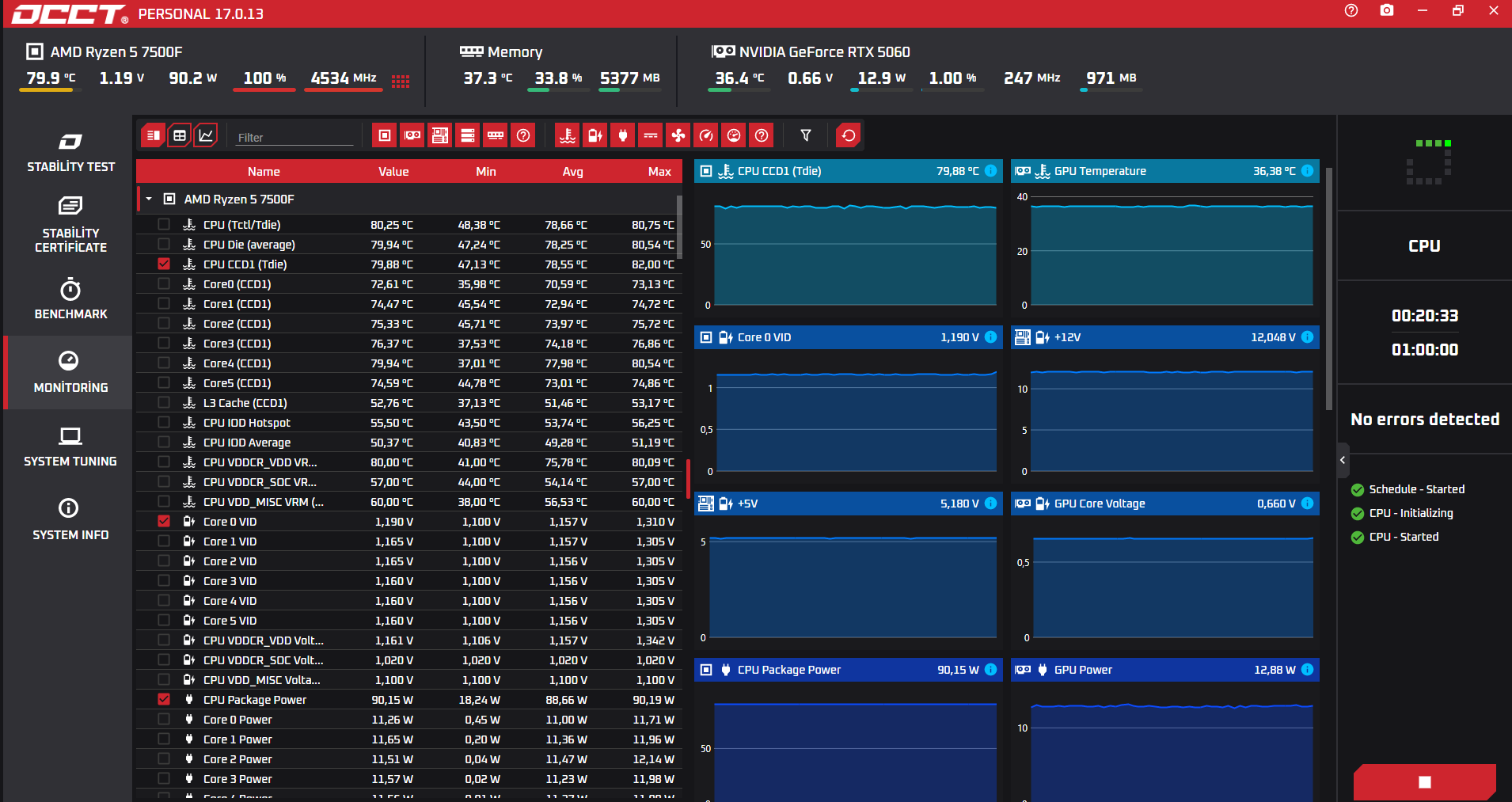Switch to combined table and graph view
The height and width of the screenshot is (802, 1512).
pyautogui.click(x=154, y=135)
